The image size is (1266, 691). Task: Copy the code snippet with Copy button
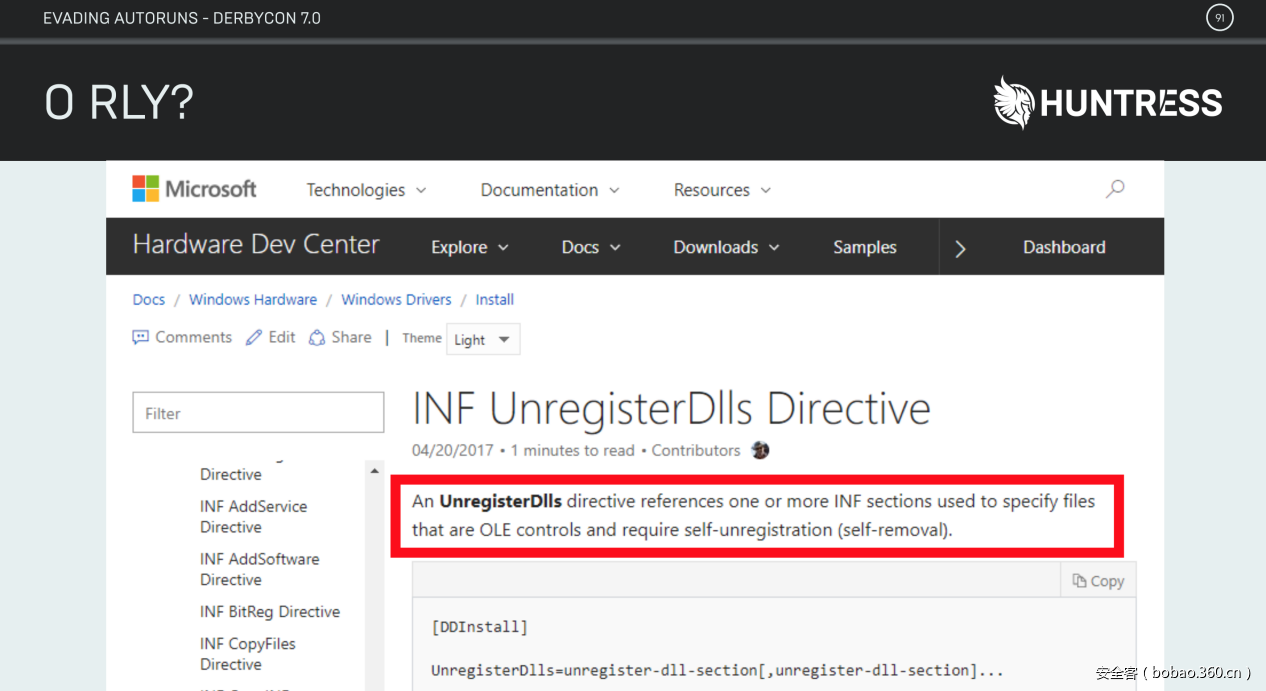click(x=1098, y=581)
